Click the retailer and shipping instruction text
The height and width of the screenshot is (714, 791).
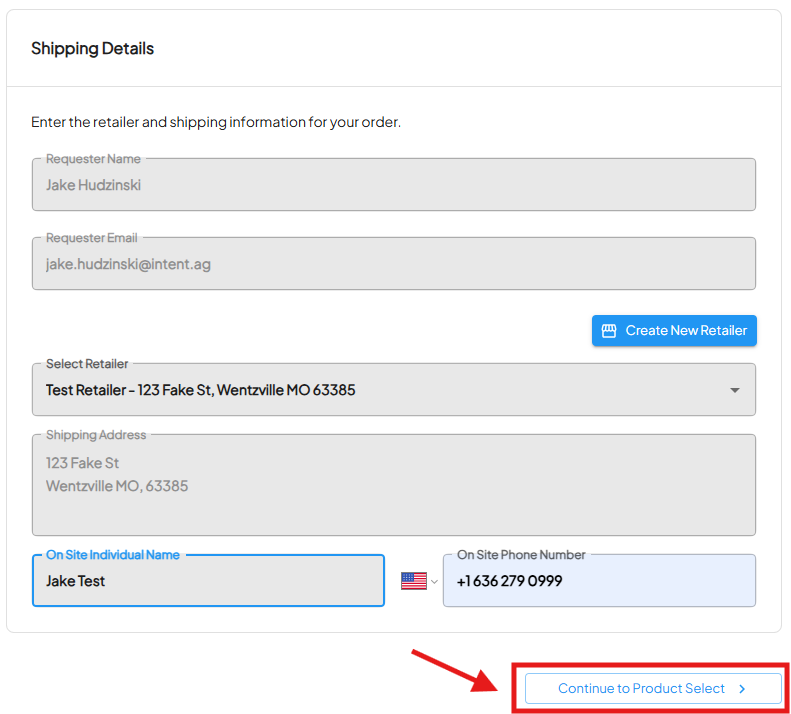[x=216, y=122]
